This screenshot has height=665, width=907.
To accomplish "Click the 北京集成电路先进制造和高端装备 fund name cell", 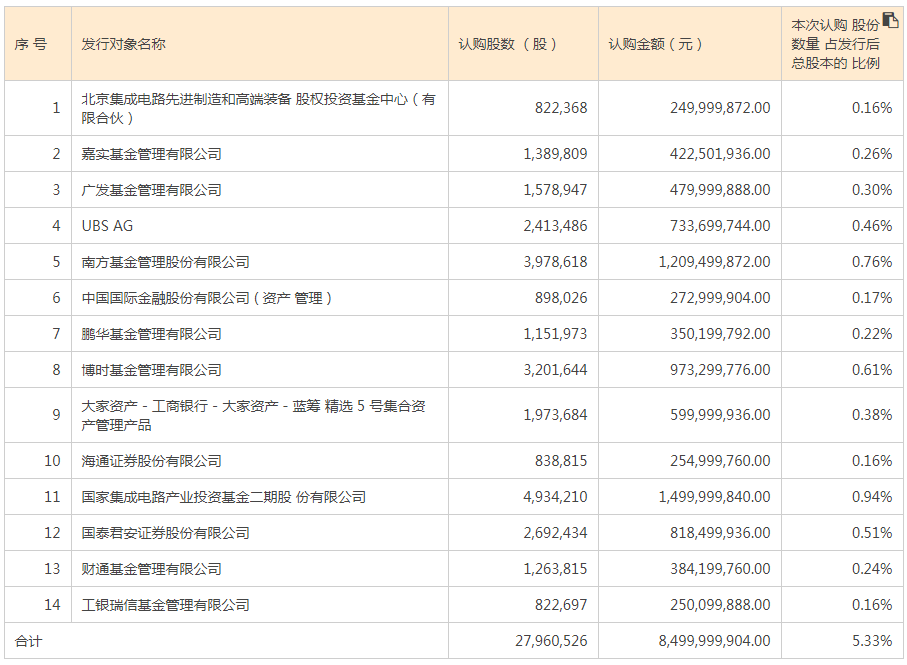I will (x=260, y=108).
